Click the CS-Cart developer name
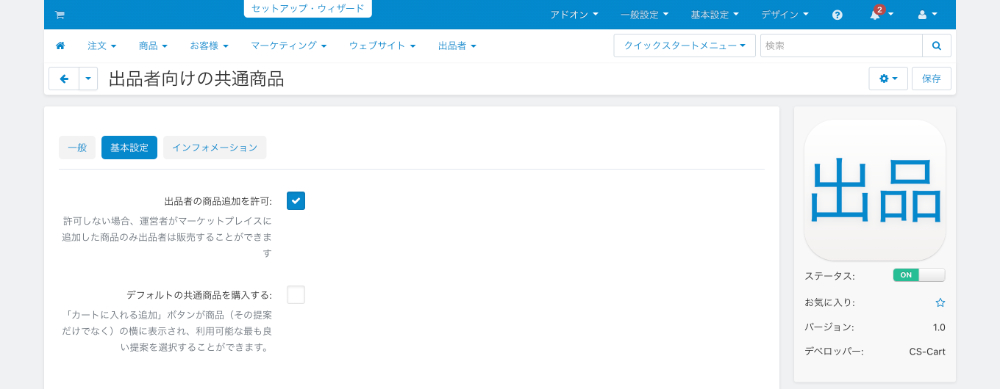Image resolution: width=1000 pixels, height=389 pixels. tap(927, 352)
